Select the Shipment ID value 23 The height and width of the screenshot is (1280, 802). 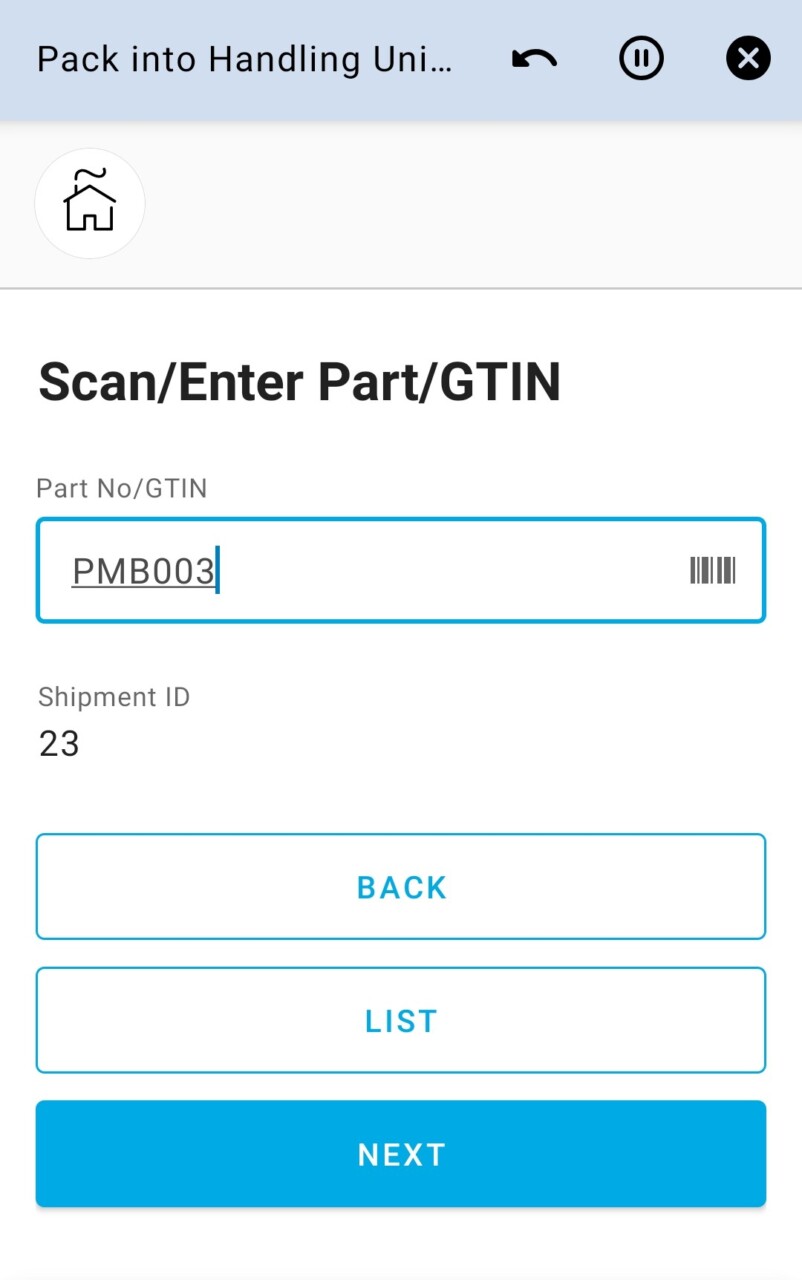point(59,744)
